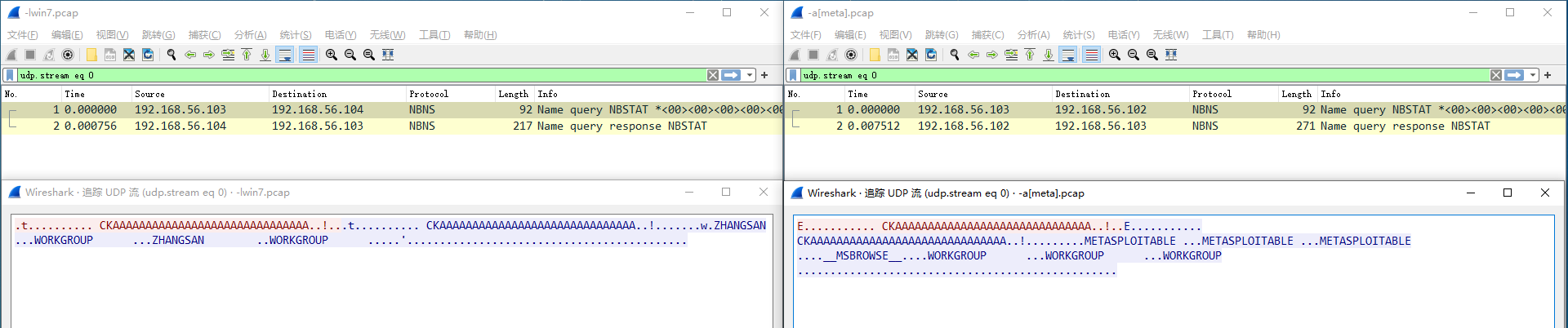Open 文件(F) menu in -lwin7.pcap window
Image resolution: width=1568 pixels, height=328 pixels.
click(x=23, y=35)
